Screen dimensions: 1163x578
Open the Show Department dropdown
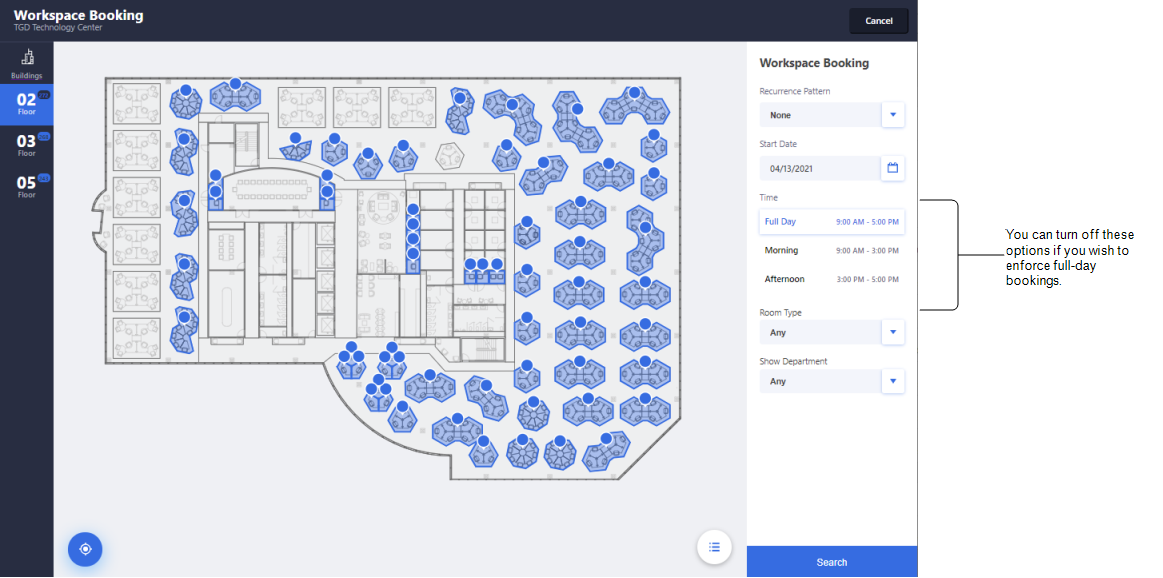pos(892,381)
